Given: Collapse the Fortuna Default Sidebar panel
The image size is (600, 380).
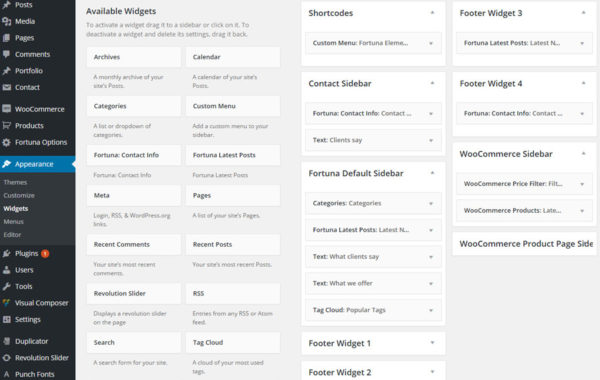Looking at the screenshot, I should pyautogui.click(x=432, y=173).
